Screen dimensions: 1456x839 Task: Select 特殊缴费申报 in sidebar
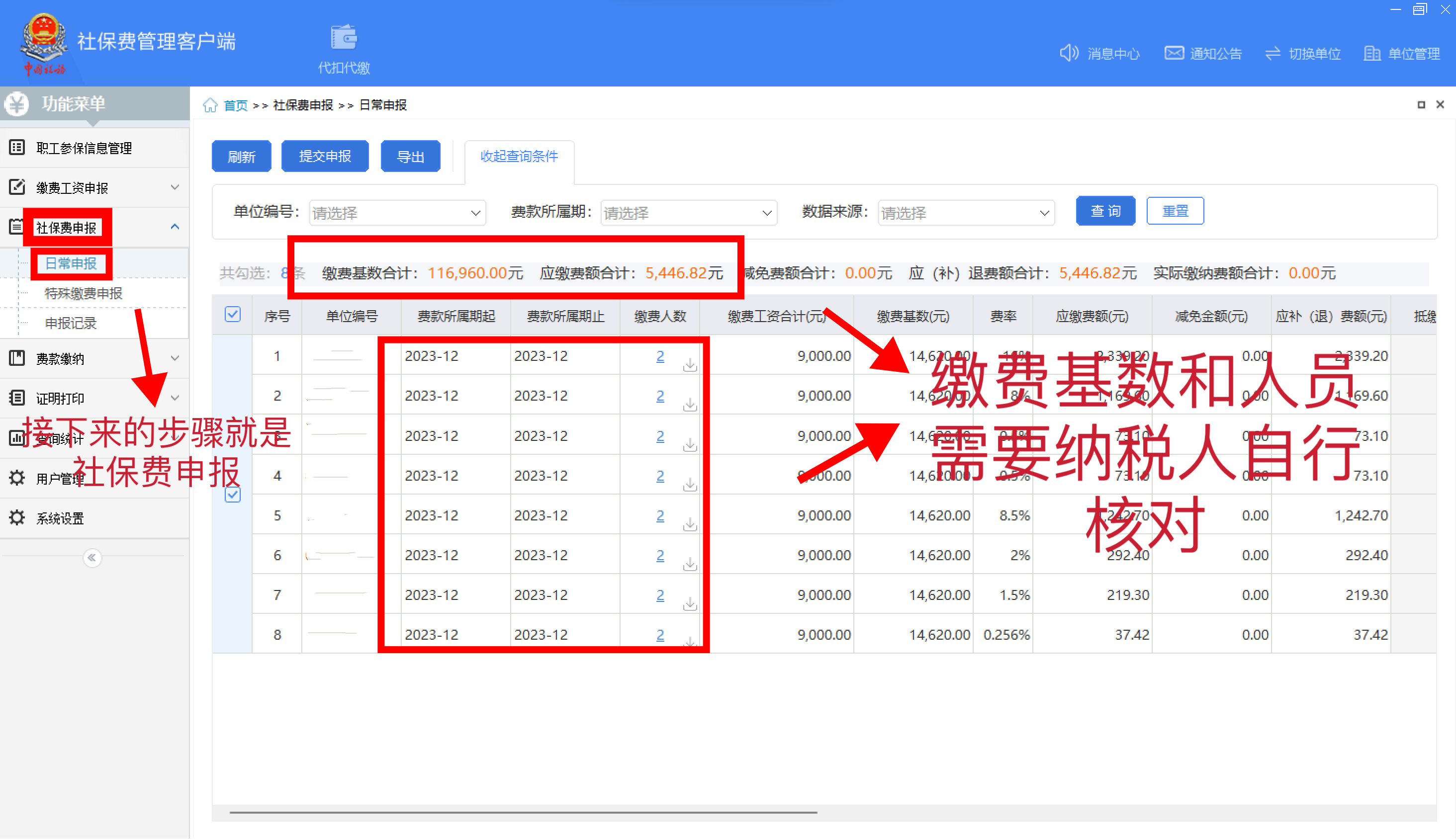pos(84,293)
